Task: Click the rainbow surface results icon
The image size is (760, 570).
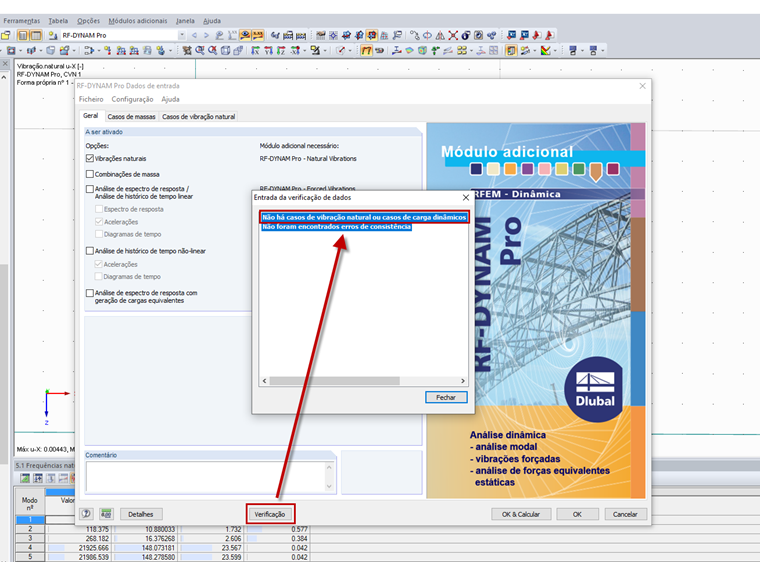Action: (409, 50)
